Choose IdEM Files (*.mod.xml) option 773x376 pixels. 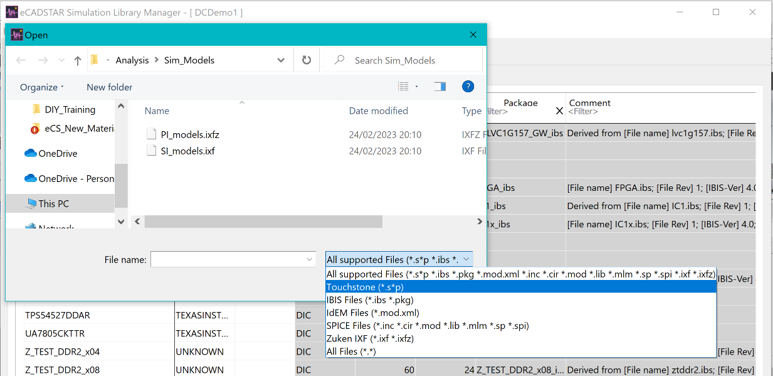(521, 312)
